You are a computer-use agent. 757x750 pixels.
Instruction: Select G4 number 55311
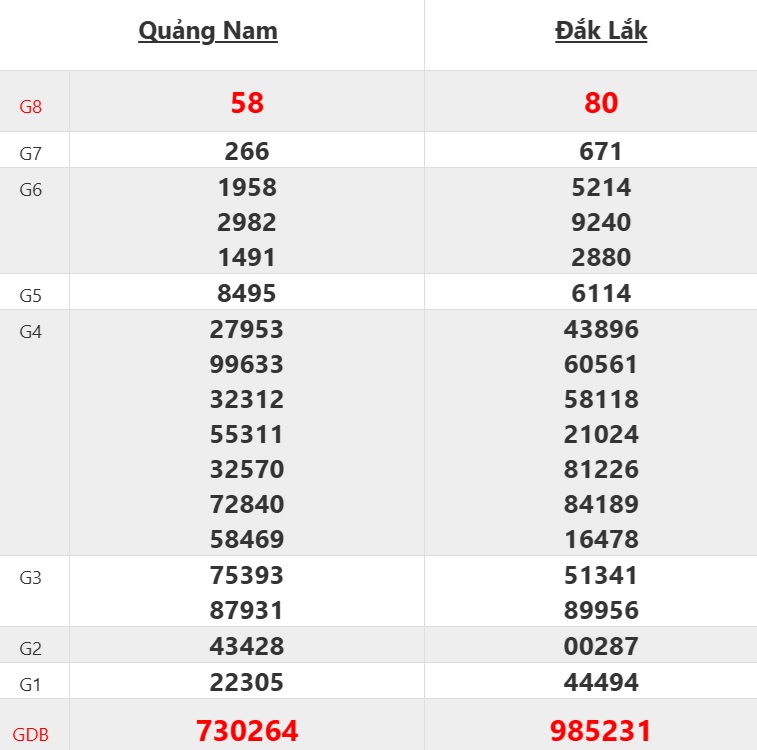[x=247, y=434]
